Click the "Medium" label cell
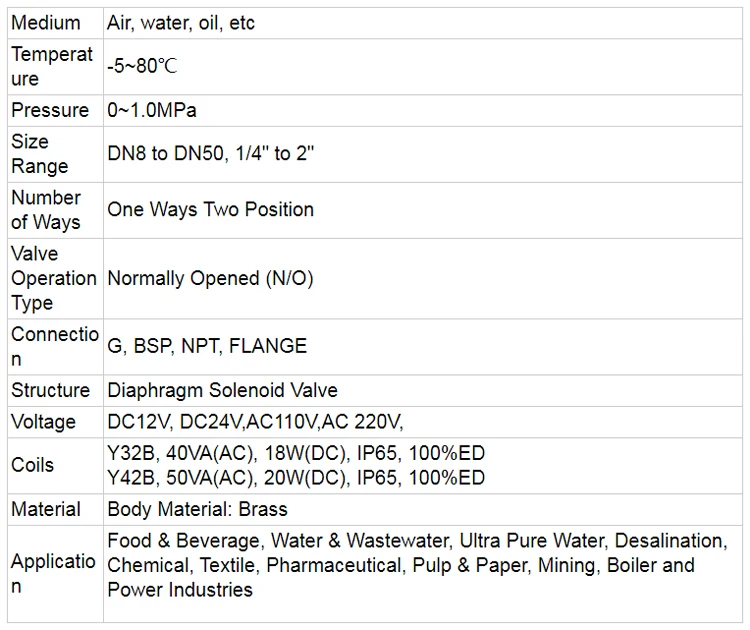 [46, 22]
